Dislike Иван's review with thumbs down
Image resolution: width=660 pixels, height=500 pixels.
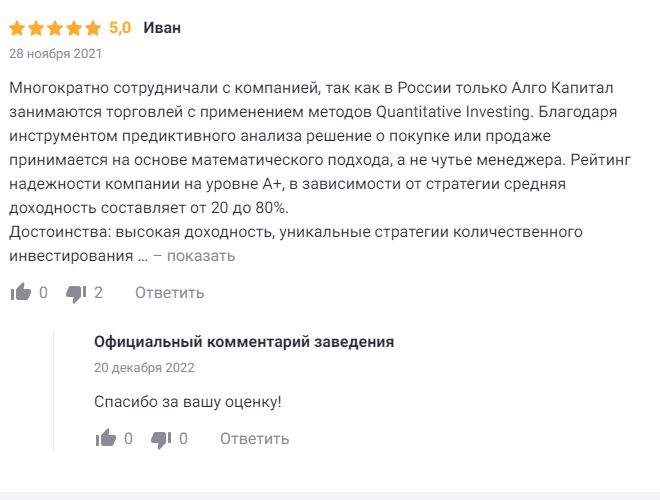[x=75, y=292]
